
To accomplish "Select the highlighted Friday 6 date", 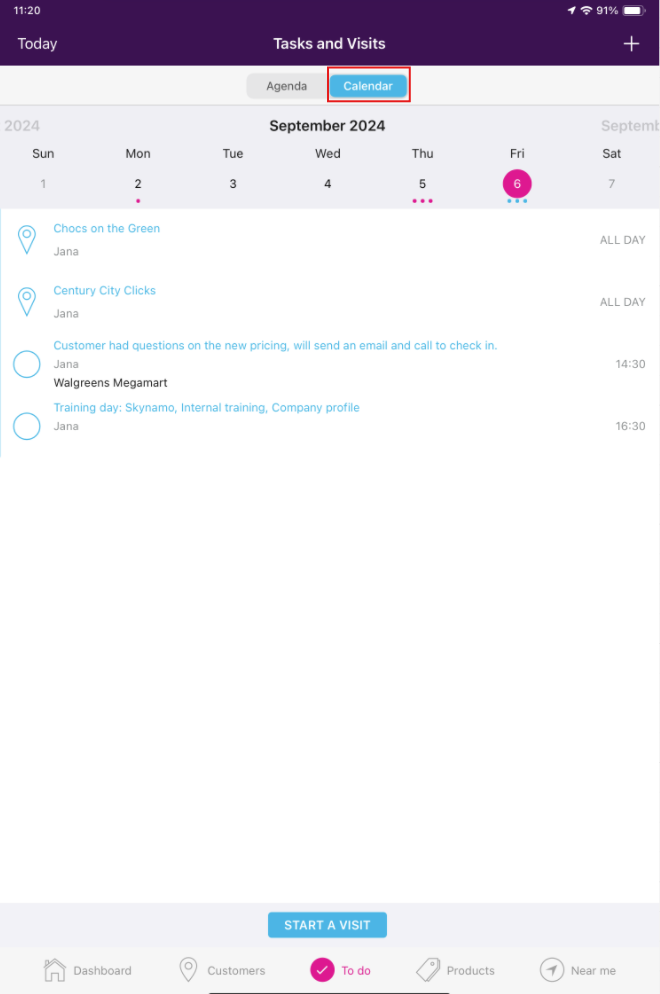I will pyautogui.click(x=517, y=184).
